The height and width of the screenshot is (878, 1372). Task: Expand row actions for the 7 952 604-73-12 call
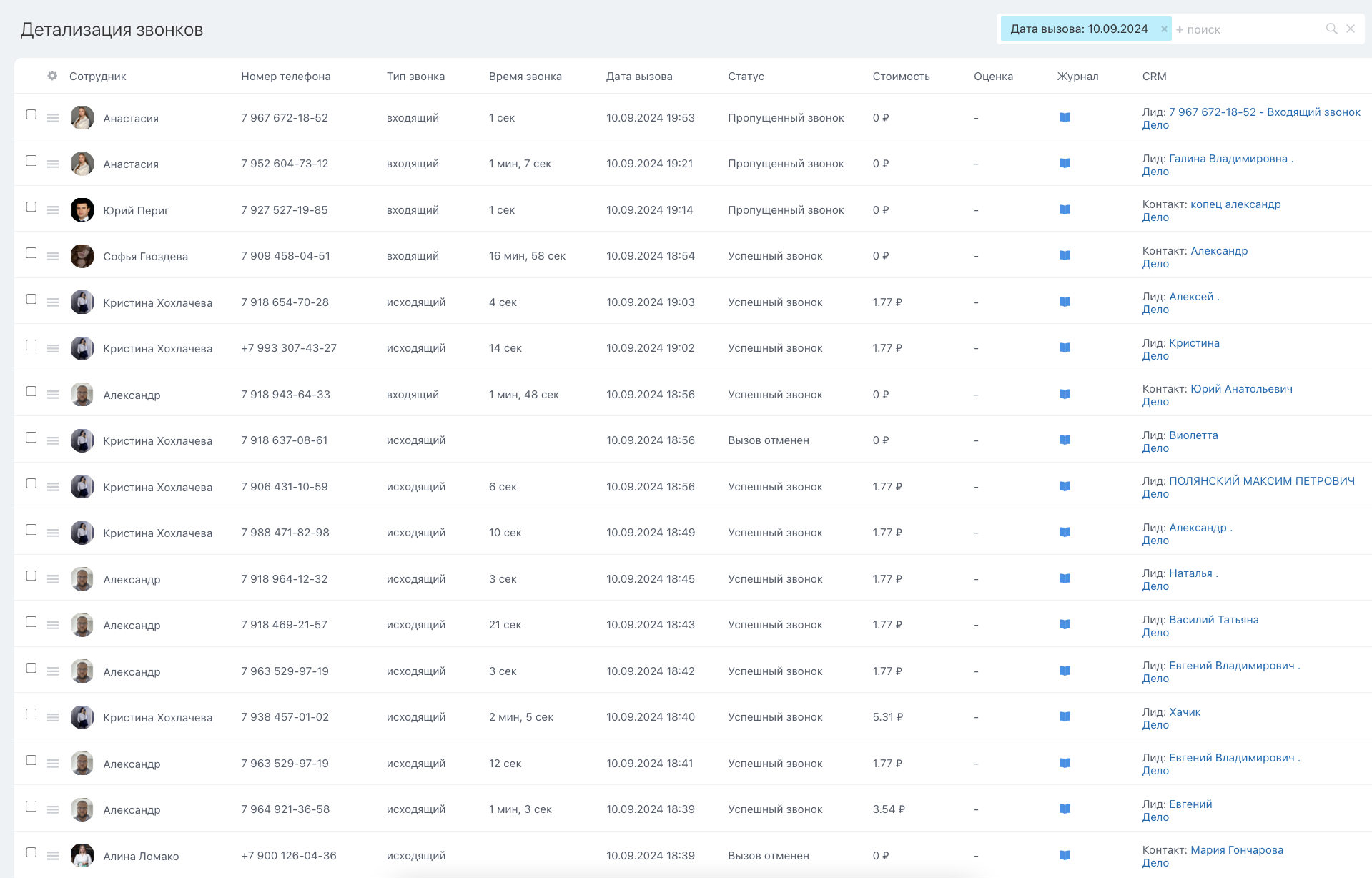click(x=53, y=164)
